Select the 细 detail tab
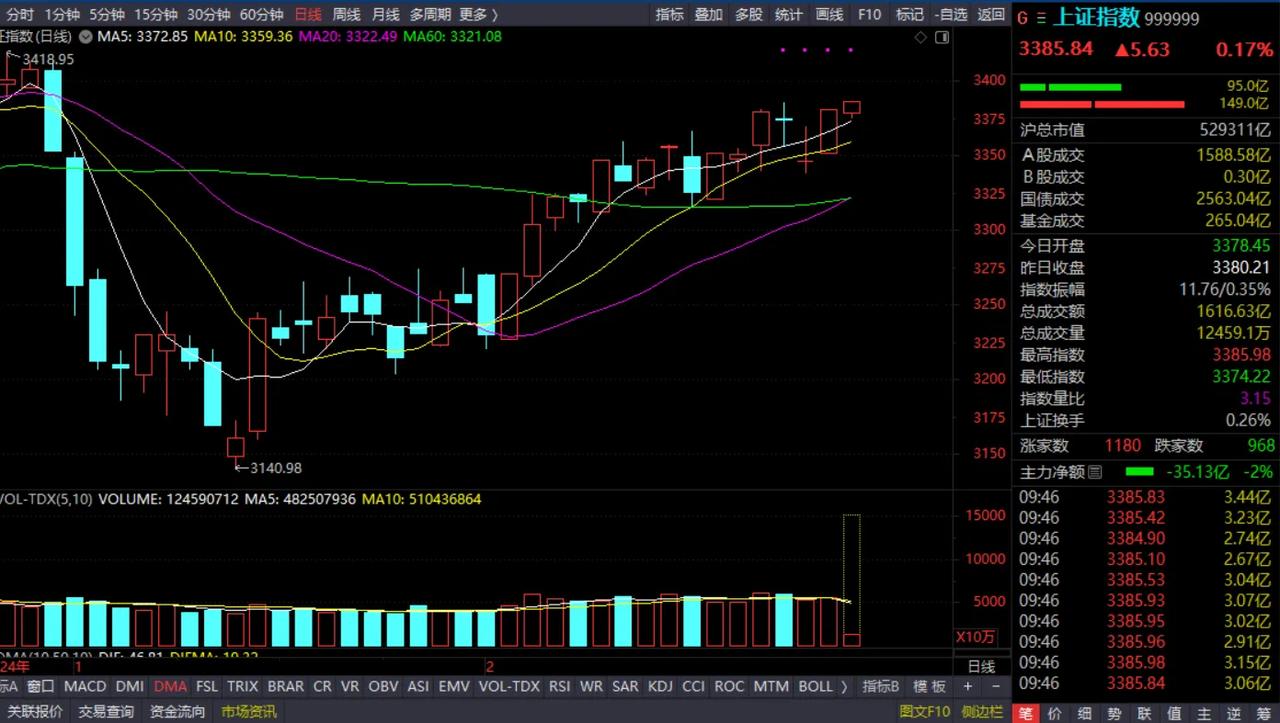The width and height of the screenshot is (1280, 723). (x=1085, y=712)
